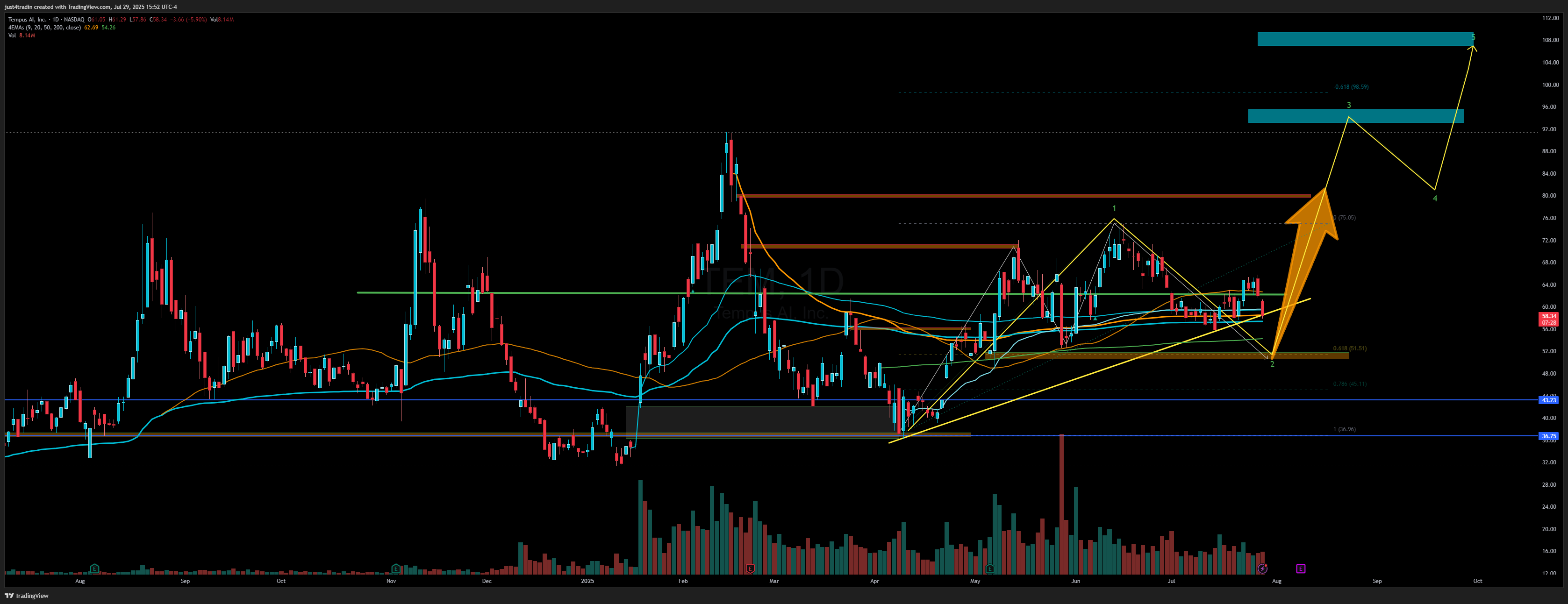Click the orange 62.69 EMA value
The image size is (1568, 604).
click(91, 28)
